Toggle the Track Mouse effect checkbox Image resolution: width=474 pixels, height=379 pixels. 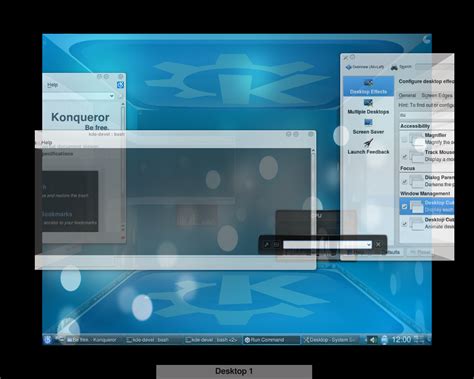click(404, 156)
